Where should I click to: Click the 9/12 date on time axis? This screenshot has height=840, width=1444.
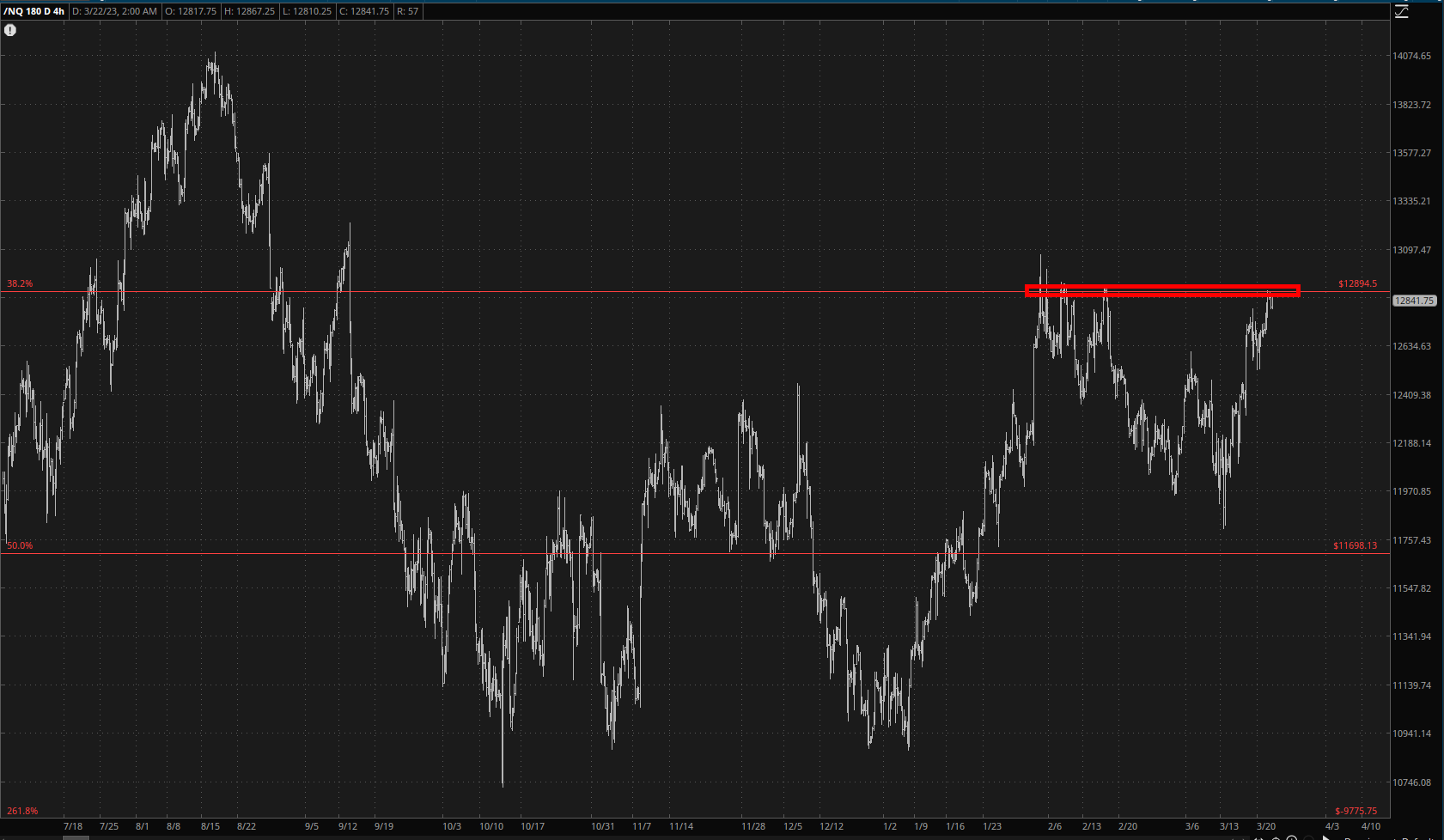coord(348,826)
